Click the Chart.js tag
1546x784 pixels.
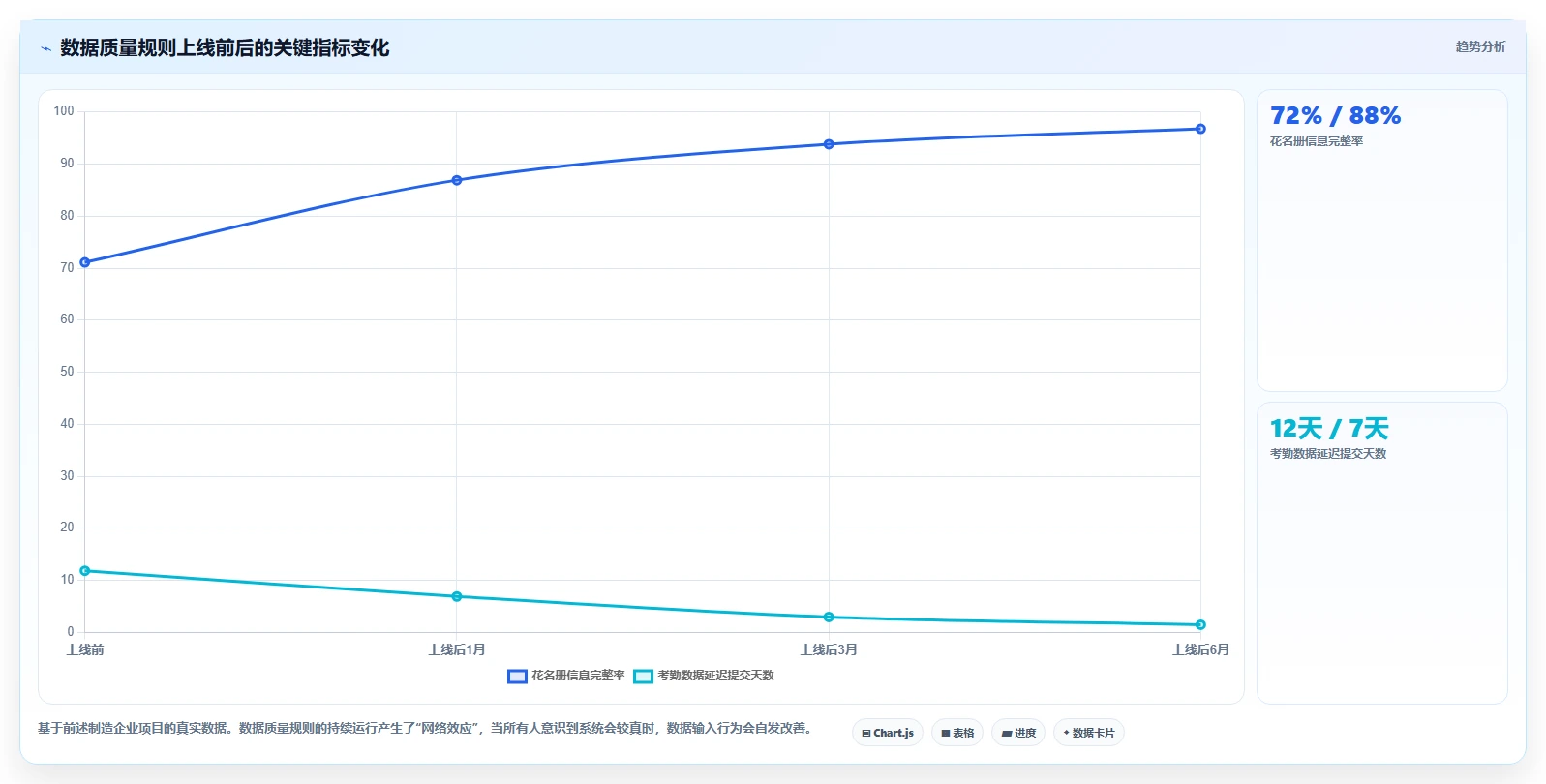888,733
